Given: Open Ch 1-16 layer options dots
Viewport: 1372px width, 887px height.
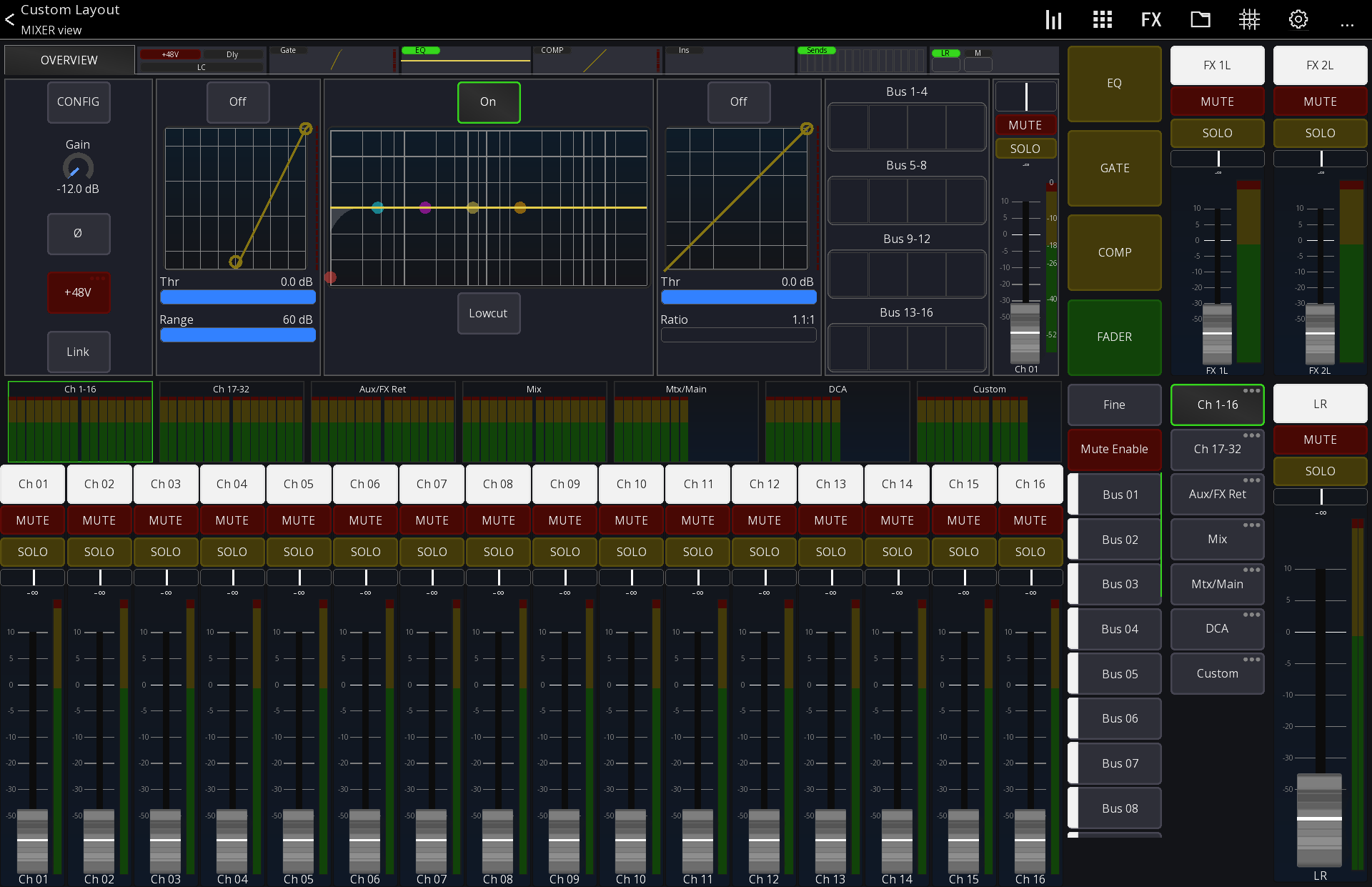Looking at the screenshot, I should [1251, 391].
